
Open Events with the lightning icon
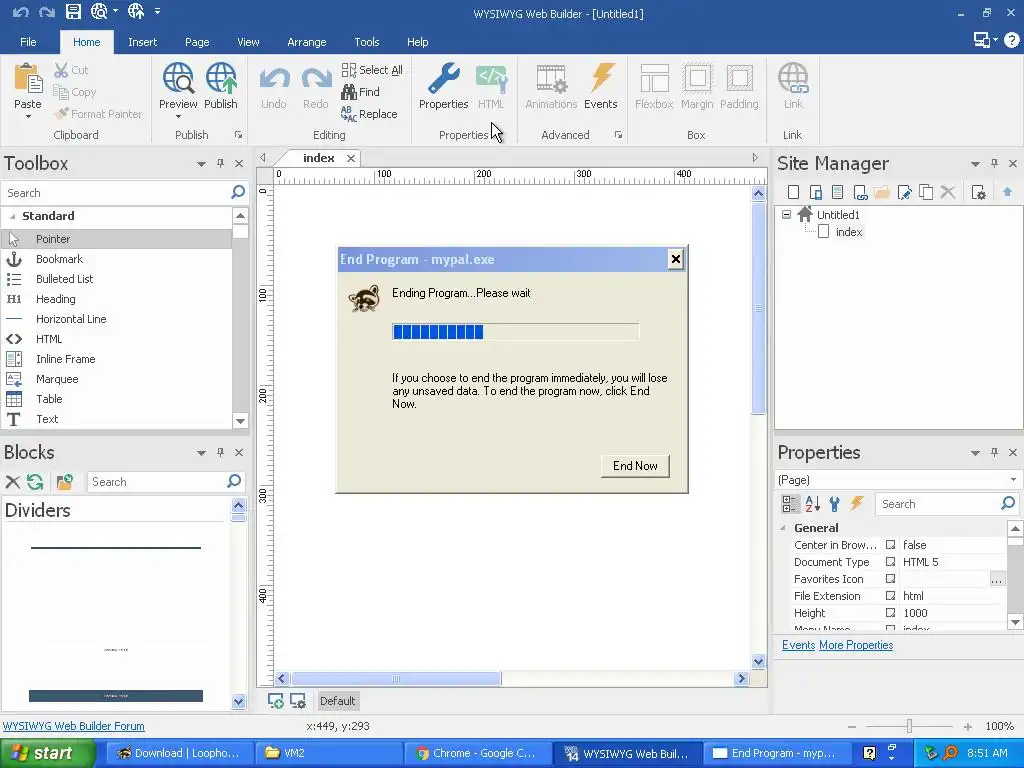(x=601, y=78)
